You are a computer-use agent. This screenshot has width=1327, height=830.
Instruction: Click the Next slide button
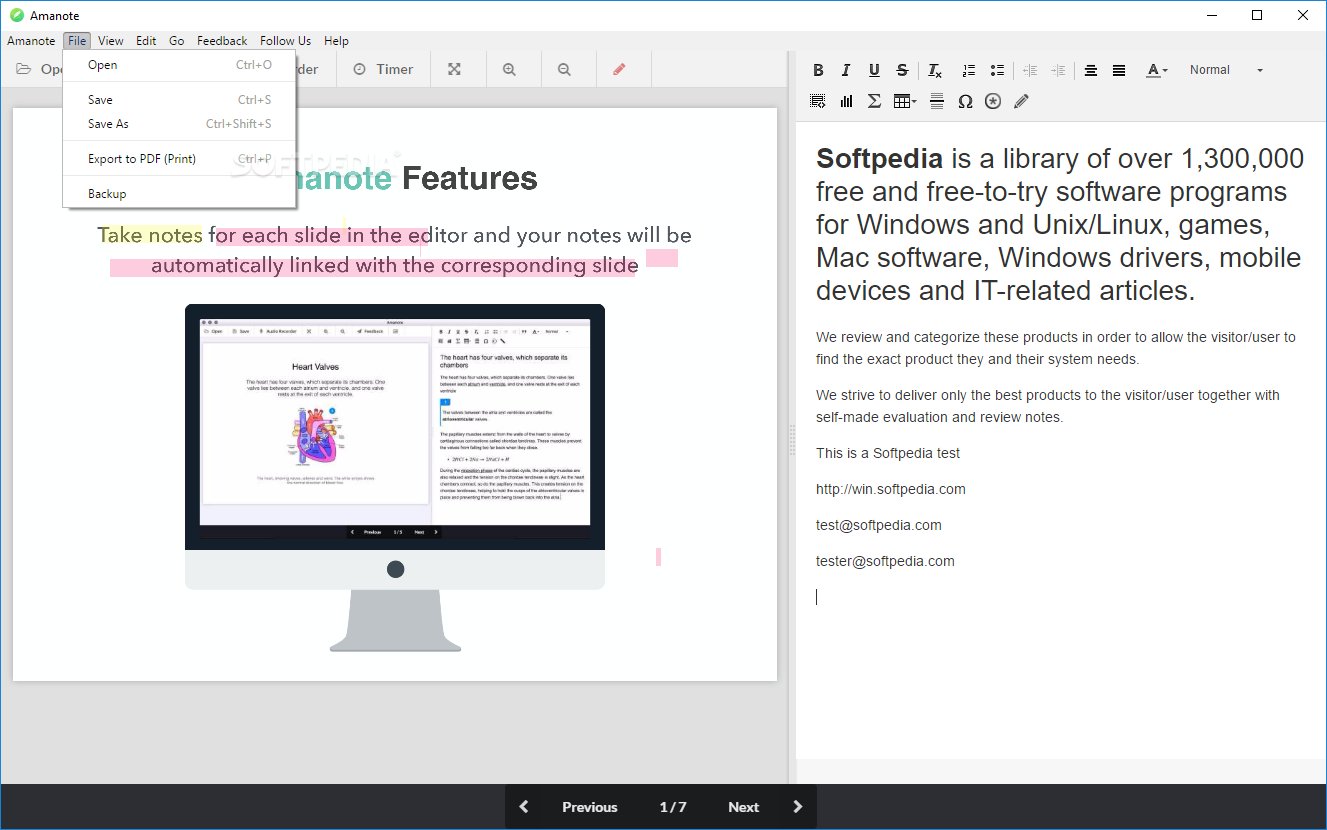point(743,807)
